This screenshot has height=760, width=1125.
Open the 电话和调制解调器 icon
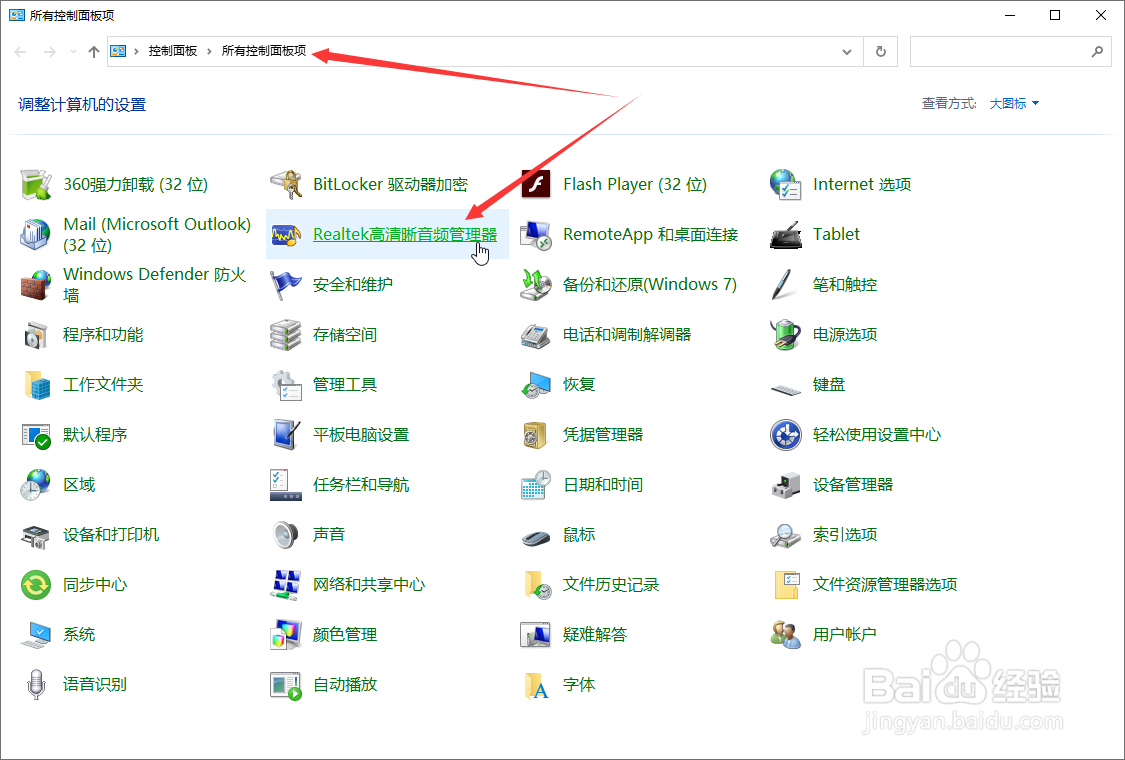pos(535,335)
